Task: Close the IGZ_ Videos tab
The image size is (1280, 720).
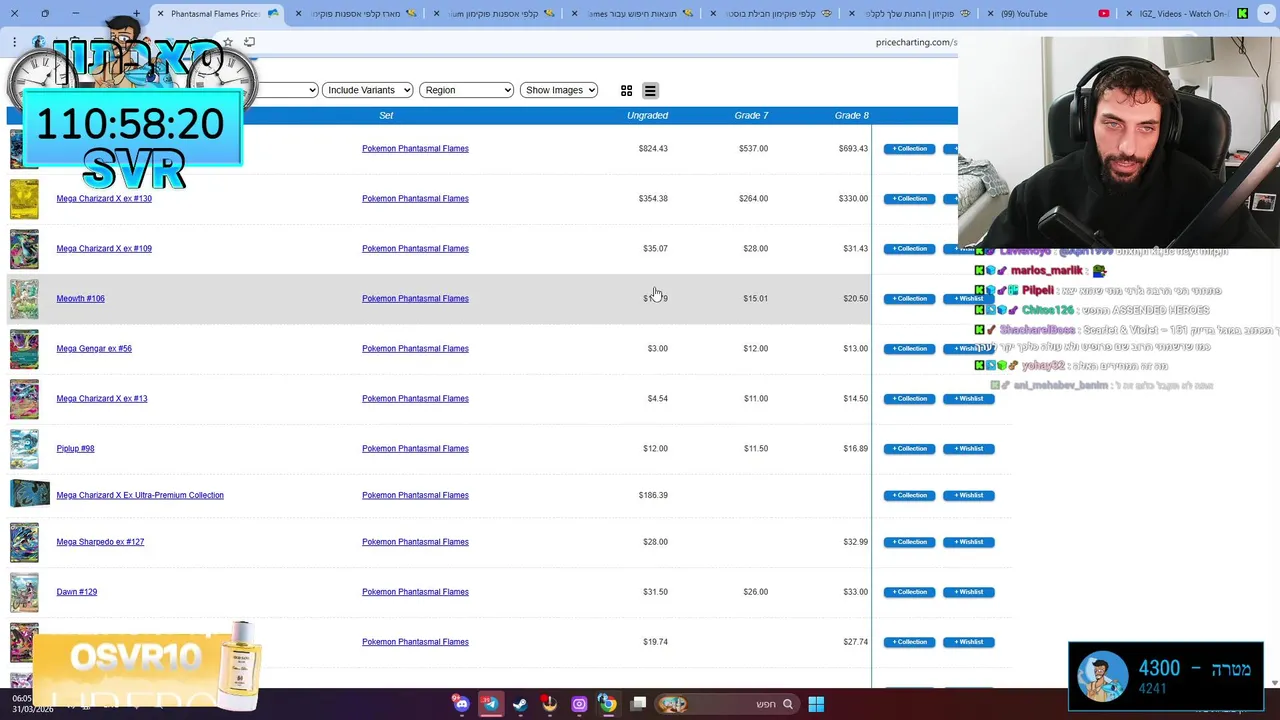Action: 1128,14
